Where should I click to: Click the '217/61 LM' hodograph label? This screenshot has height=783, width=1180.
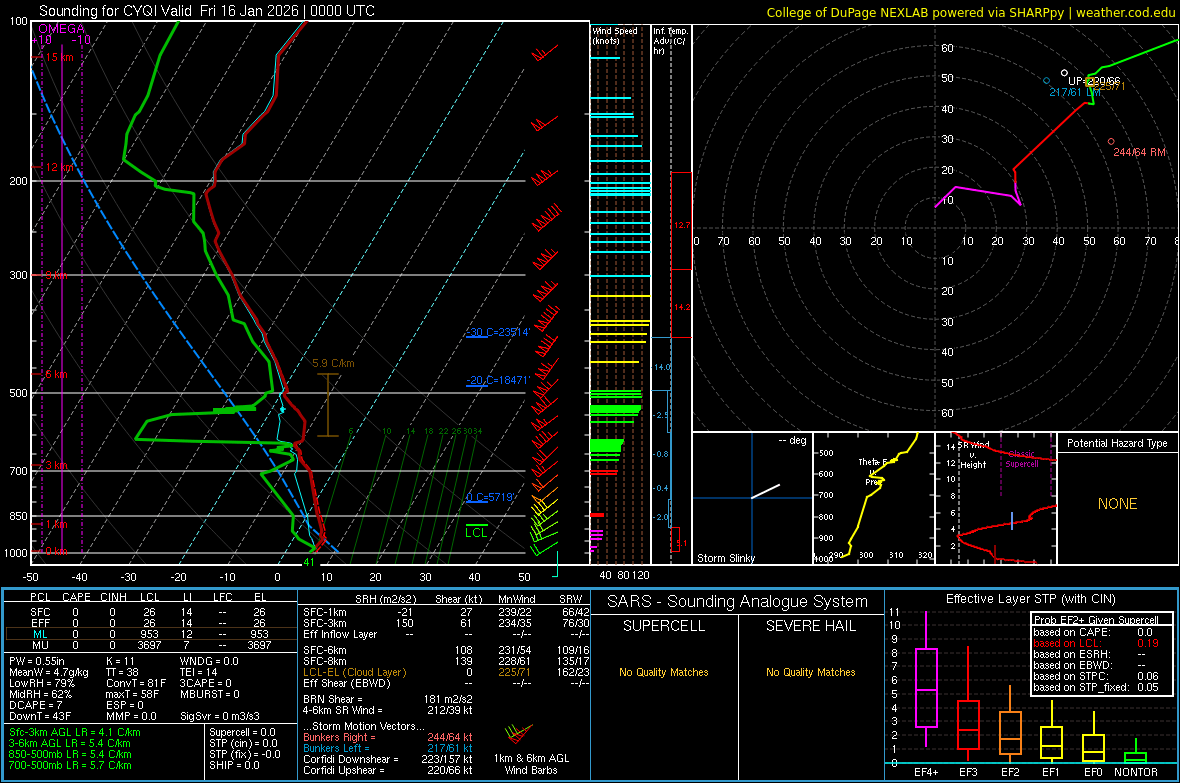1075,93
